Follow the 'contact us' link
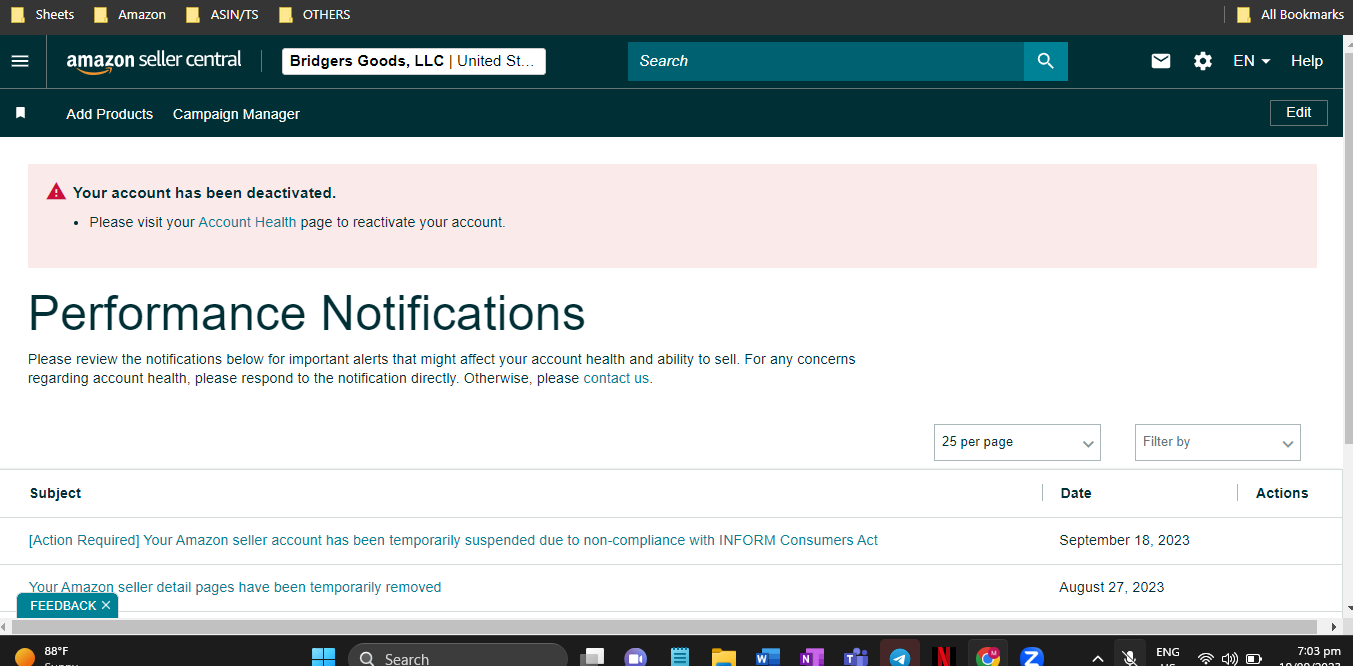 (616, 378)
